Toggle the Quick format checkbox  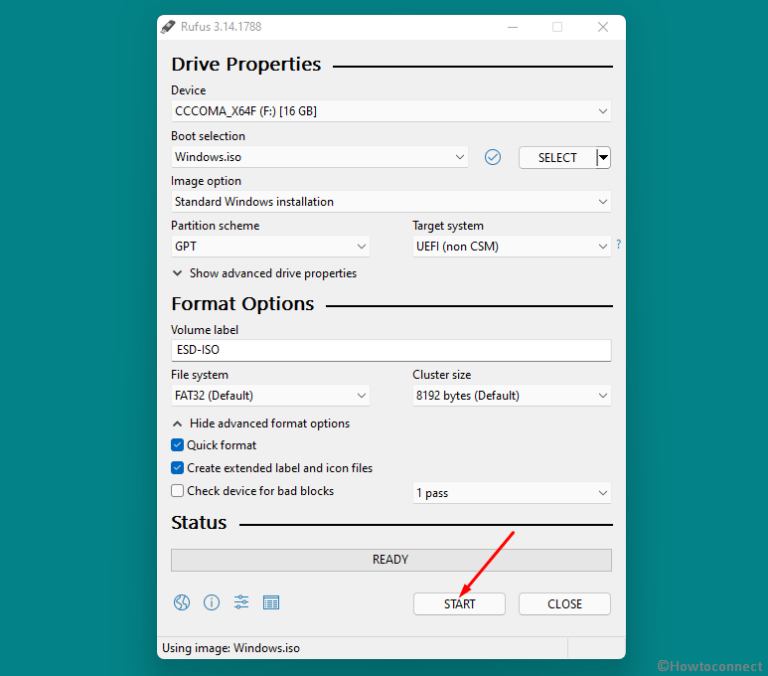pyautogui.click(x=177, y=445)
